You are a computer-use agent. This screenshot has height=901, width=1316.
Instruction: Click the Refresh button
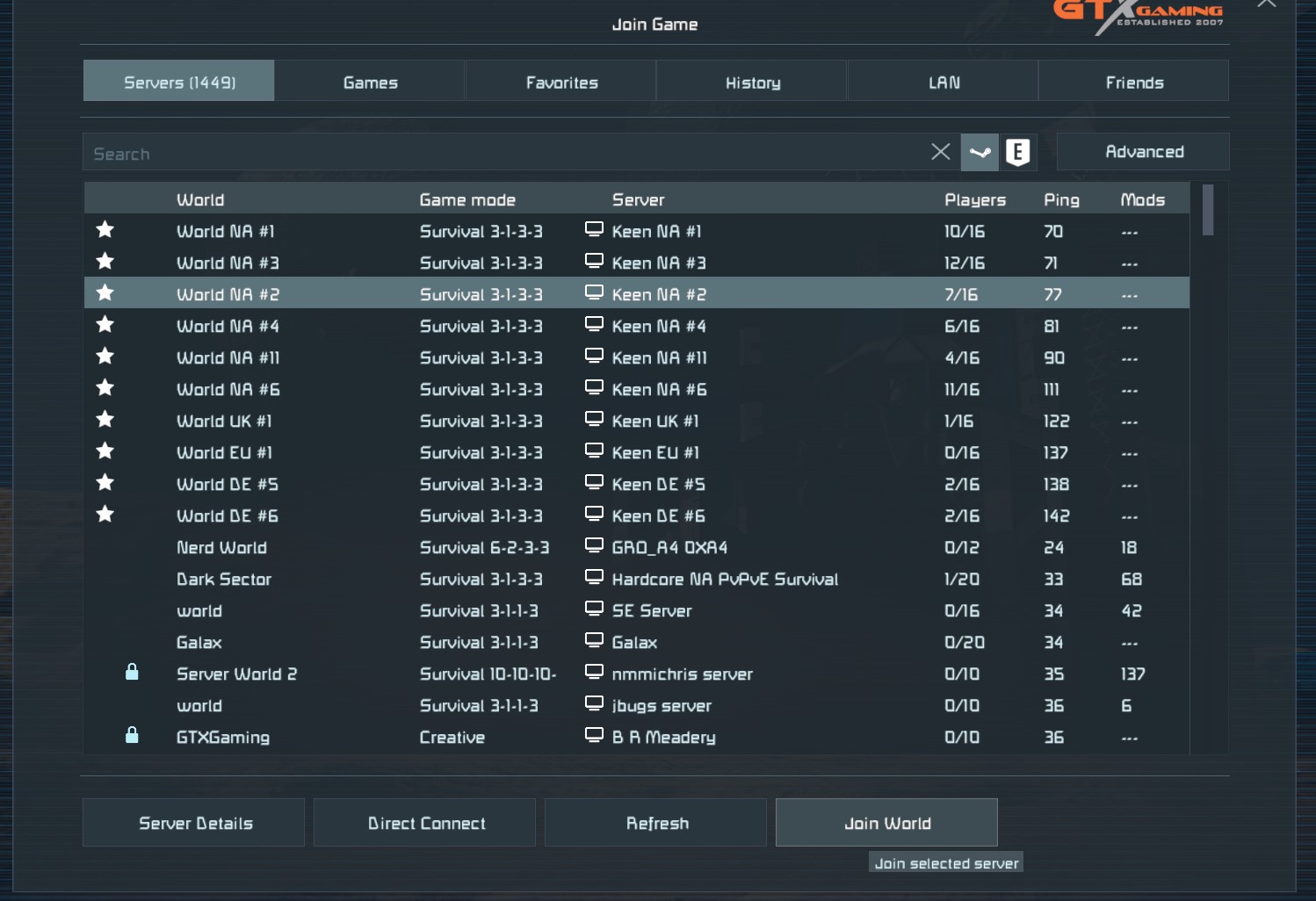655,823
